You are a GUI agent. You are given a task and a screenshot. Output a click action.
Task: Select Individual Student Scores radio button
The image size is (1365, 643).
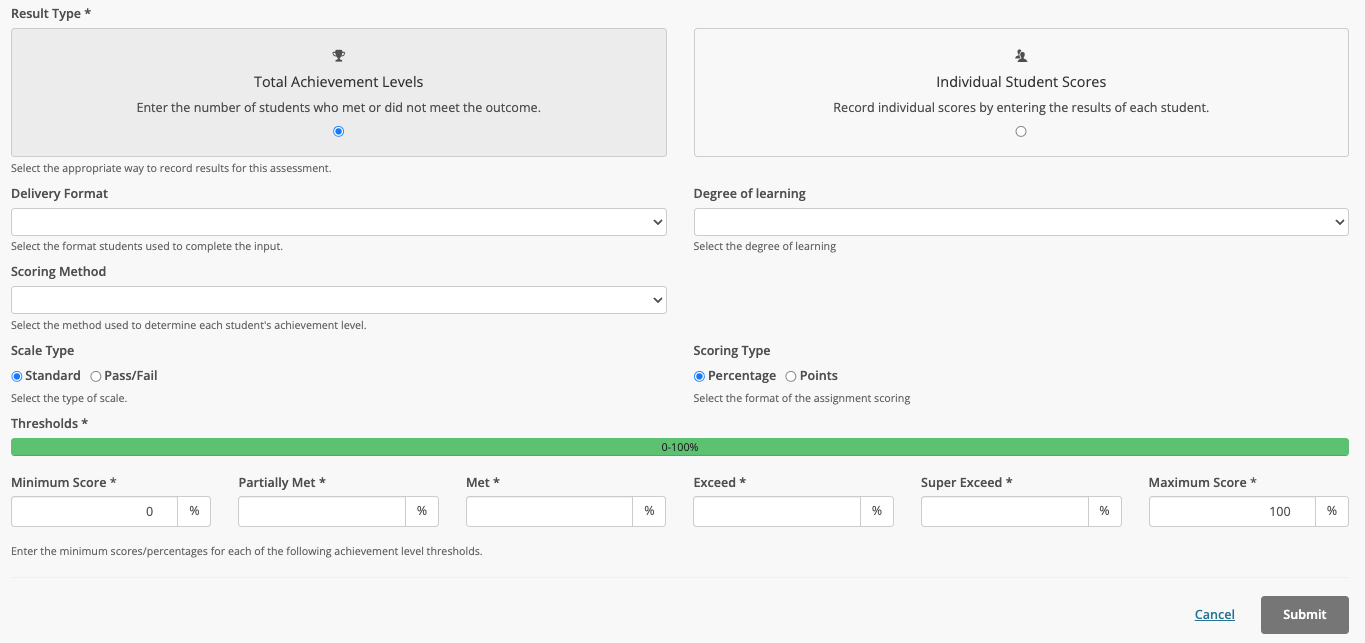tap(1021, 131)
